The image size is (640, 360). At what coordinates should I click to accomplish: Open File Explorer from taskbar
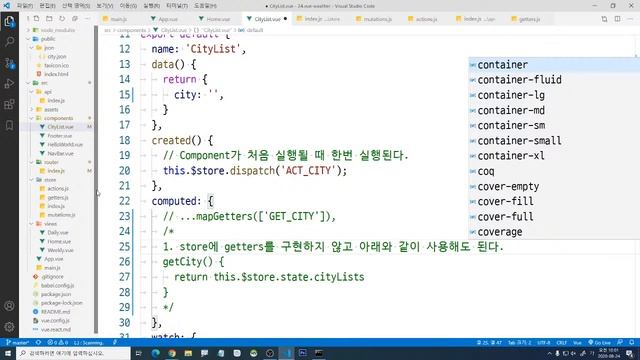pos(188,353)
